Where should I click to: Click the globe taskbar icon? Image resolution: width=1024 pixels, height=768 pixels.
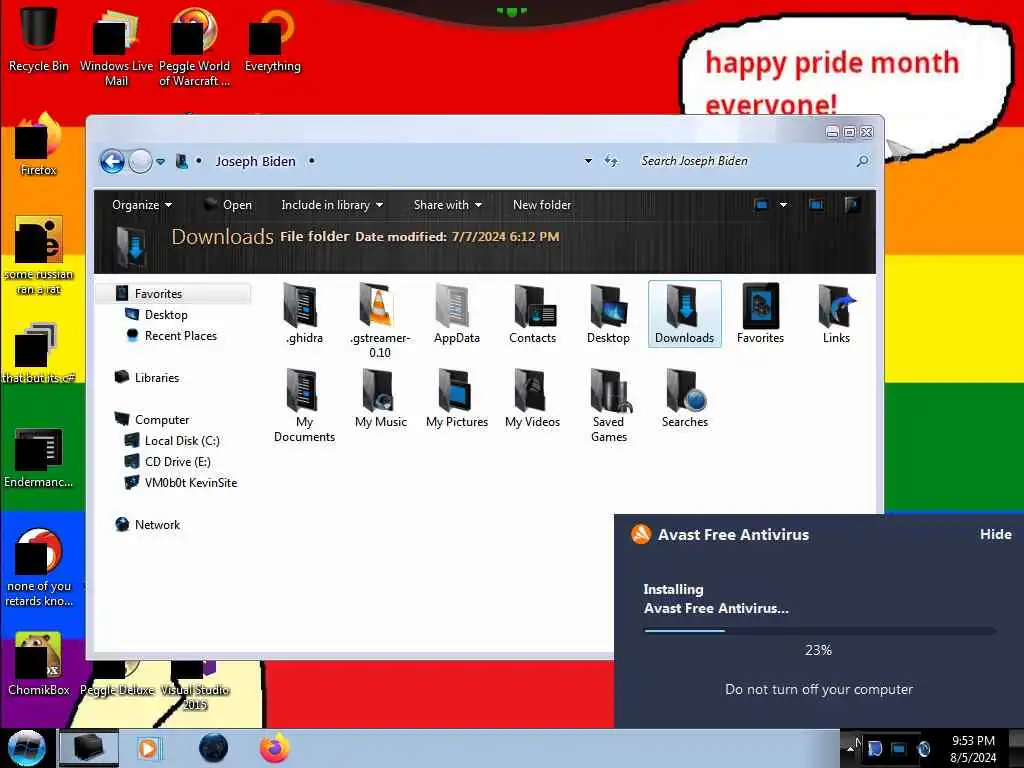tap(213, 748)
